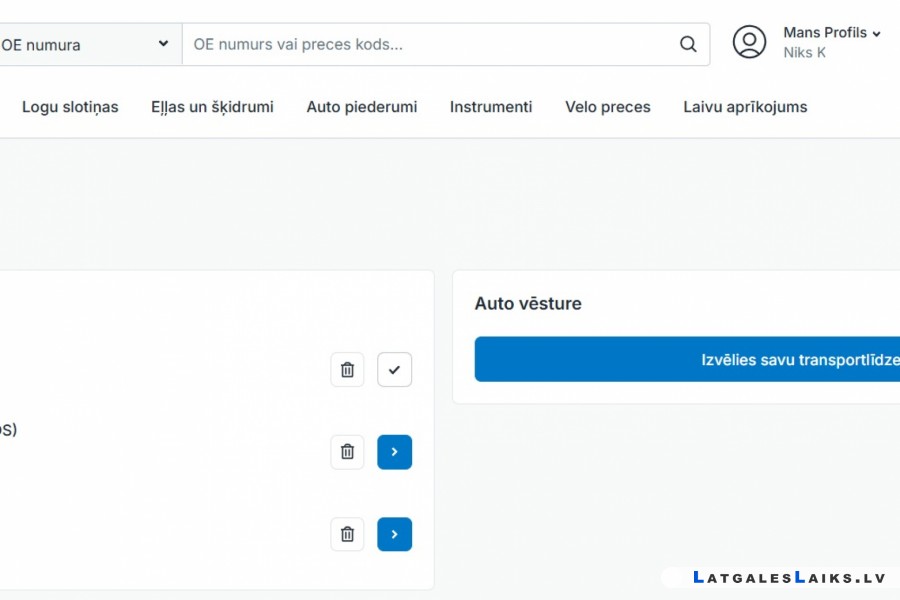
Task: Focus the OE numurs vai preces kods field
Action: tap(430, 44)
